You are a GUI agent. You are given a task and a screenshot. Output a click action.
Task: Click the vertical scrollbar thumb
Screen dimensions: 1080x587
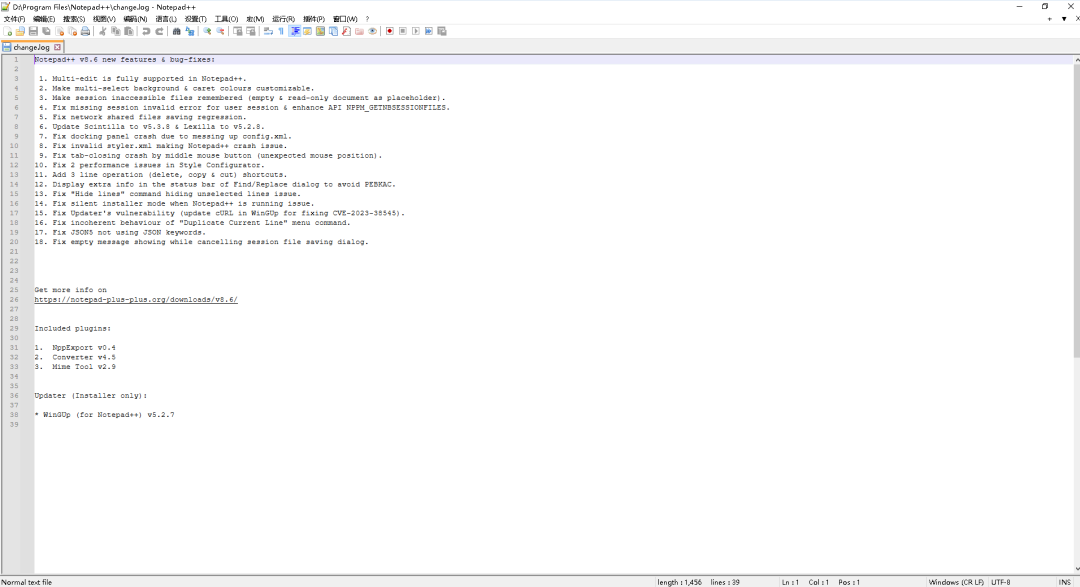click(1077, 210)
